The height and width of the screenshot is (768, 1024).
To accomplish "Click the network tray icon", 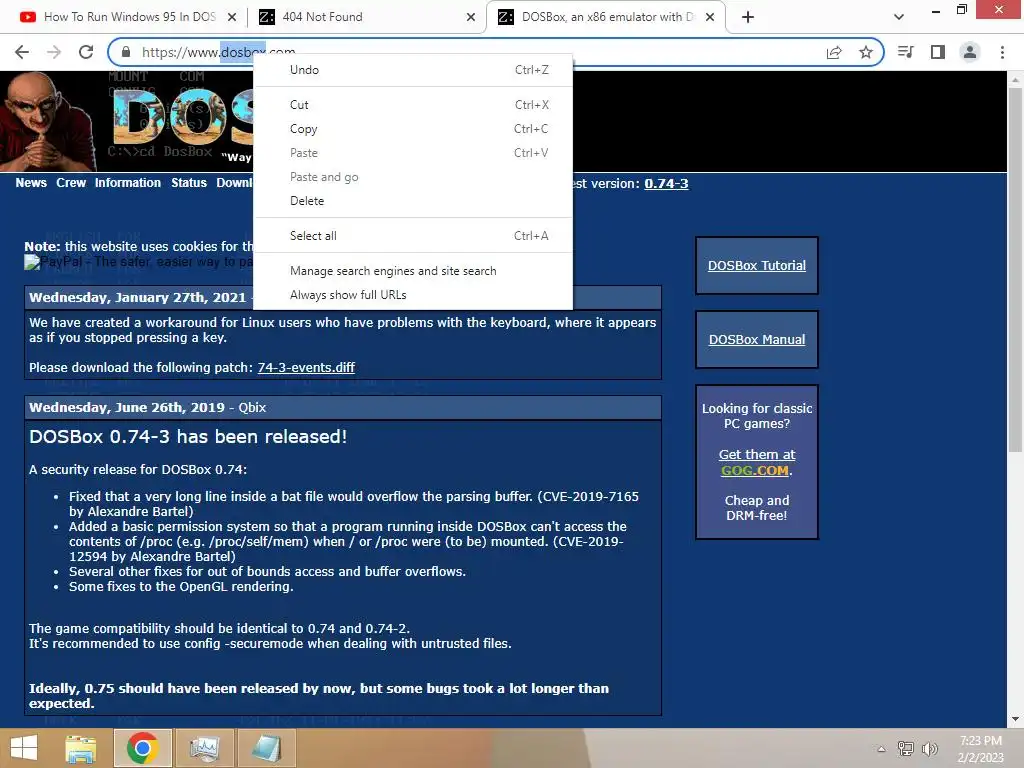I will pos(906,749).
